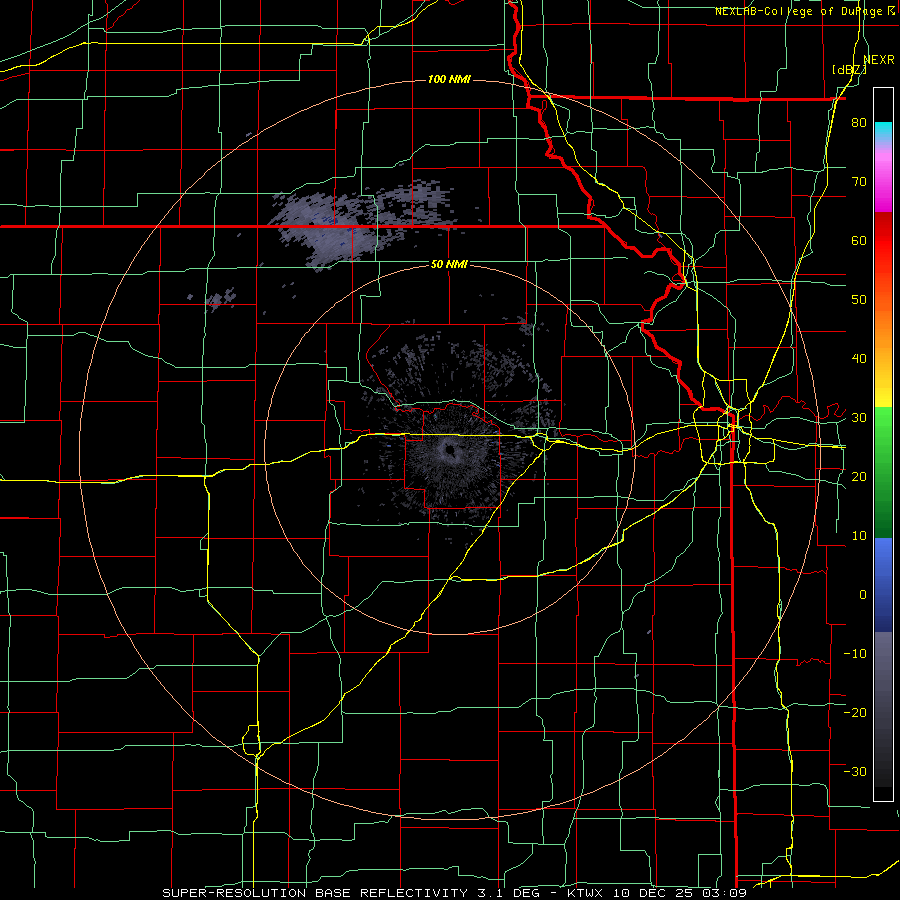Click the 80 value on the dBZ scale
Viewport: 900px width, 900px height.
pos(859,123)
